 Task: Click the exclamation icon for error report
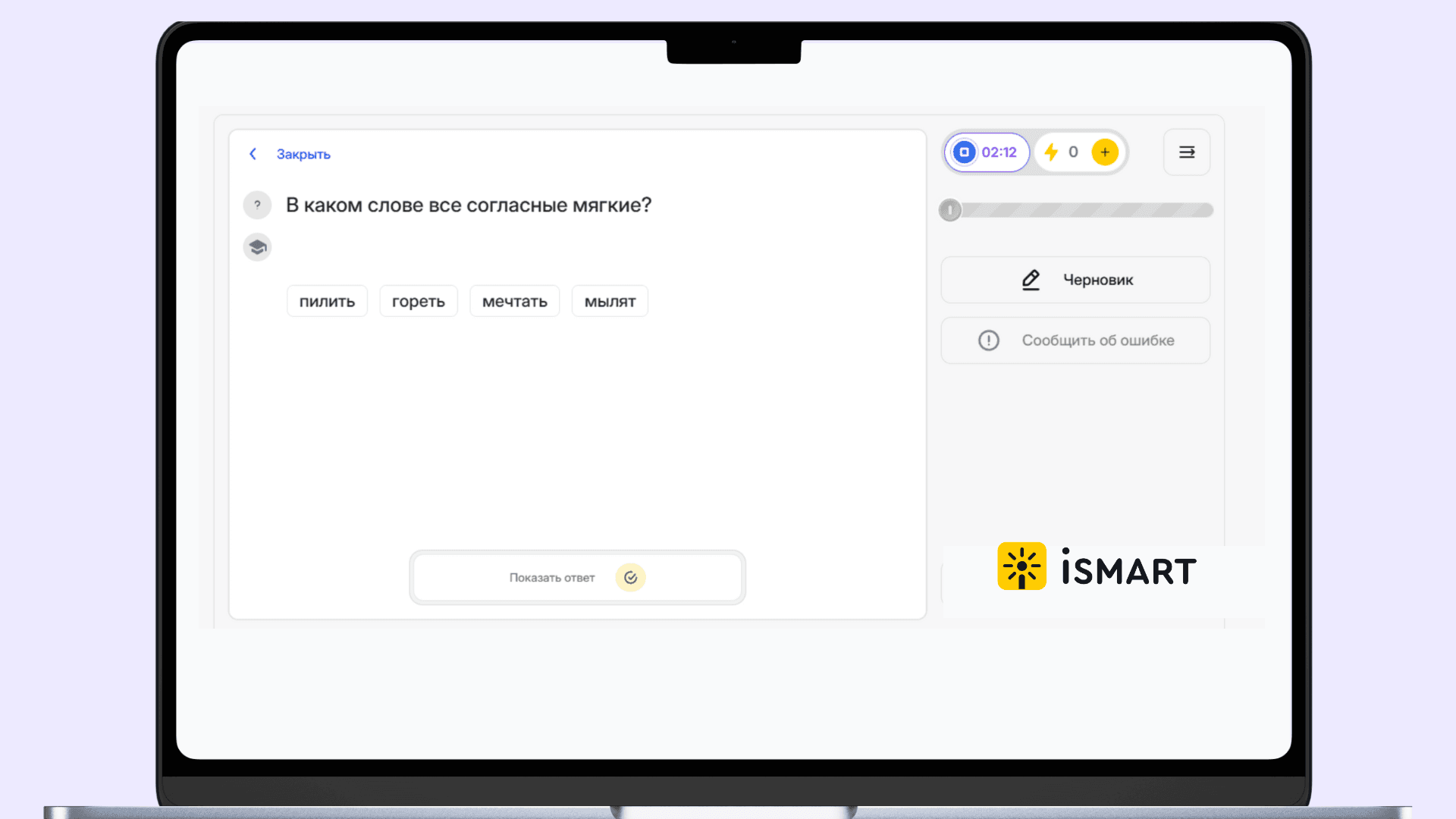(989, 340)
